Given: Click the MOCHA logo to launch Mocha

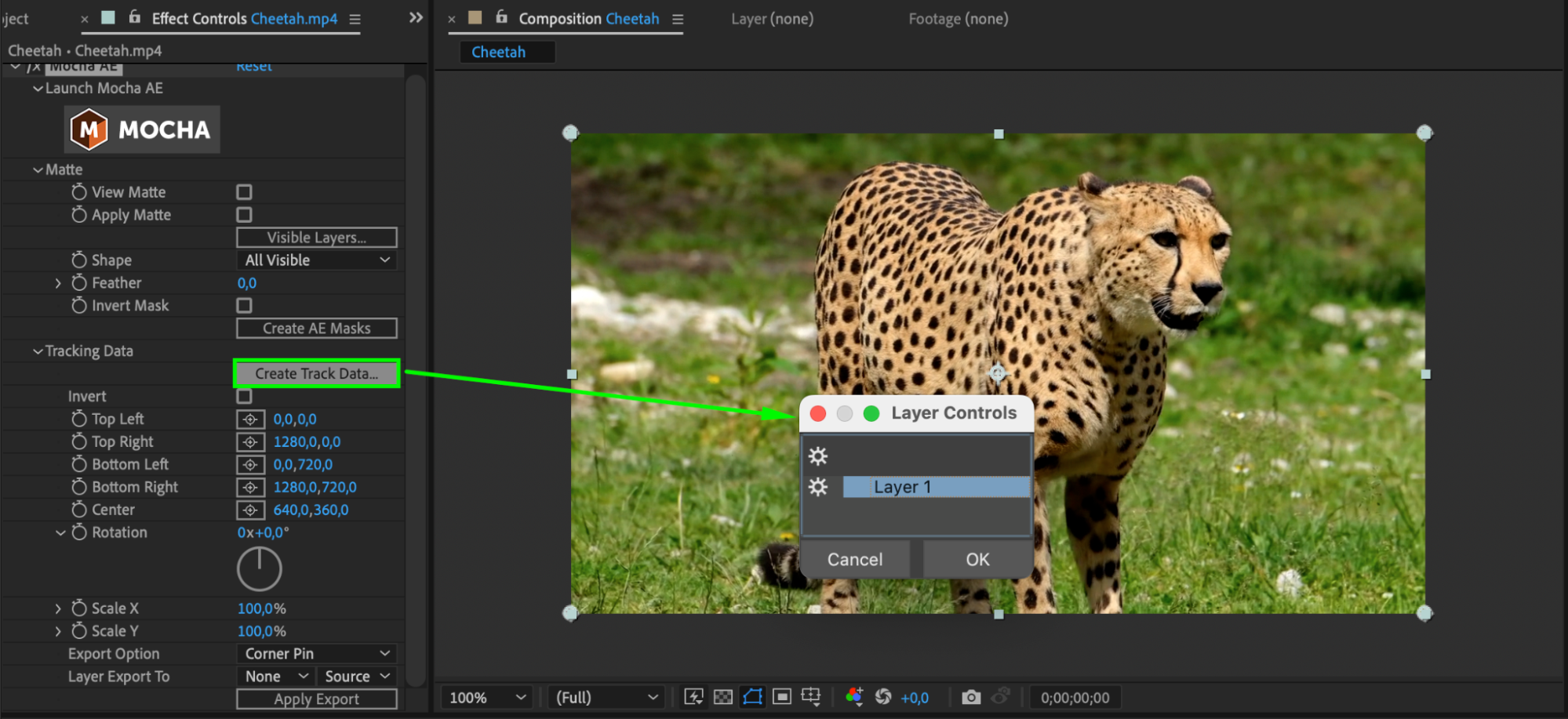Looking at the screenshot, I should coord(142,129).
